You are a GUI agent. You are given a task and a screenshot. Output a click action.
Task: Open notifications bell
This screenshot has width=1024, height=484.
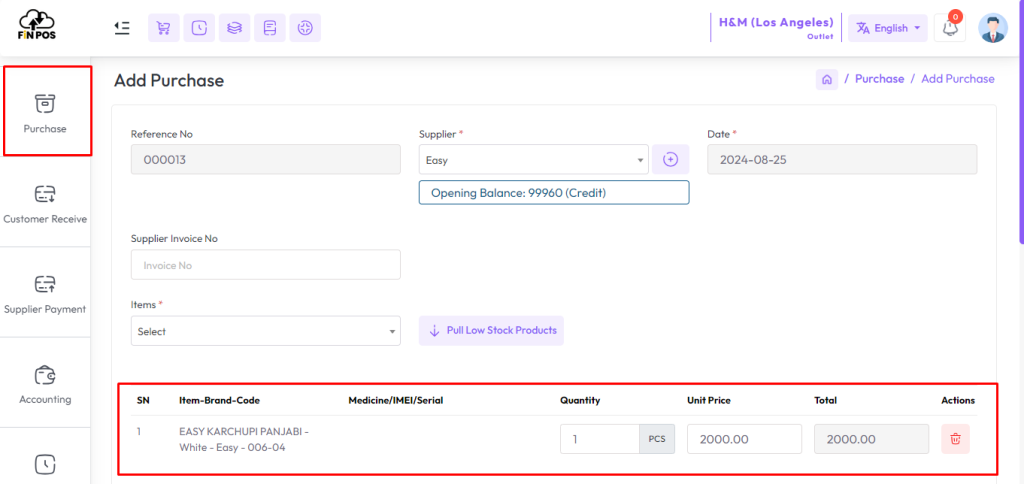pos(950,28)
